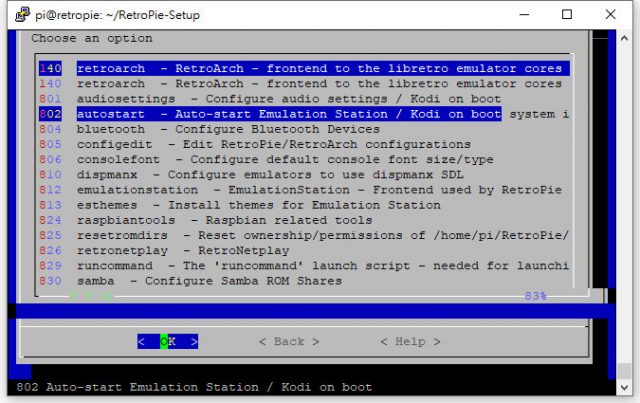This screenshot has height=403, width=640.
Task: Choose 804 bluetooth Configure Bluetooth Devices
Action: pos(209,129)
